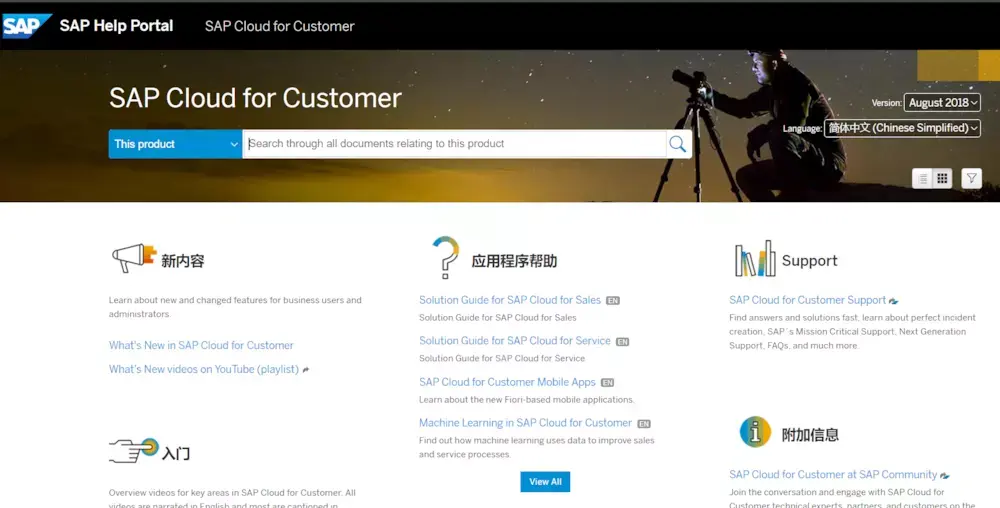Expand the Language Chinese Simplified dropdown
Image resolution: width=1000 pixels, height=508 pixels.
[902, 128]
